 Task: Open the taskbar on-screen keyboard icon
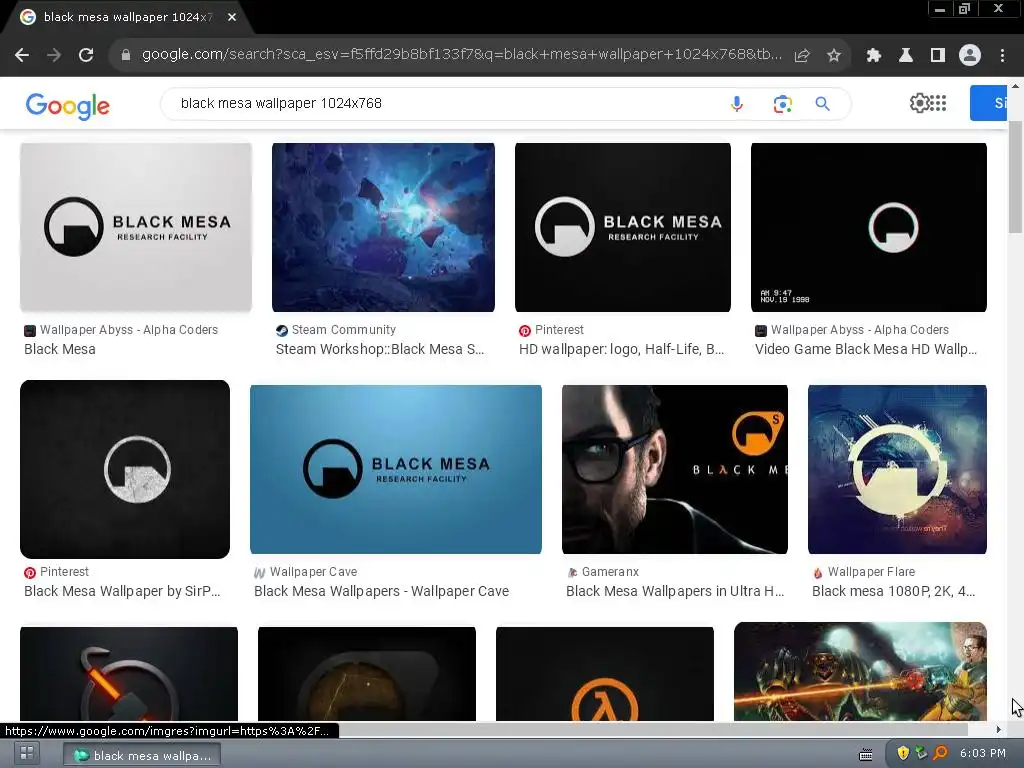click(865, 754)
